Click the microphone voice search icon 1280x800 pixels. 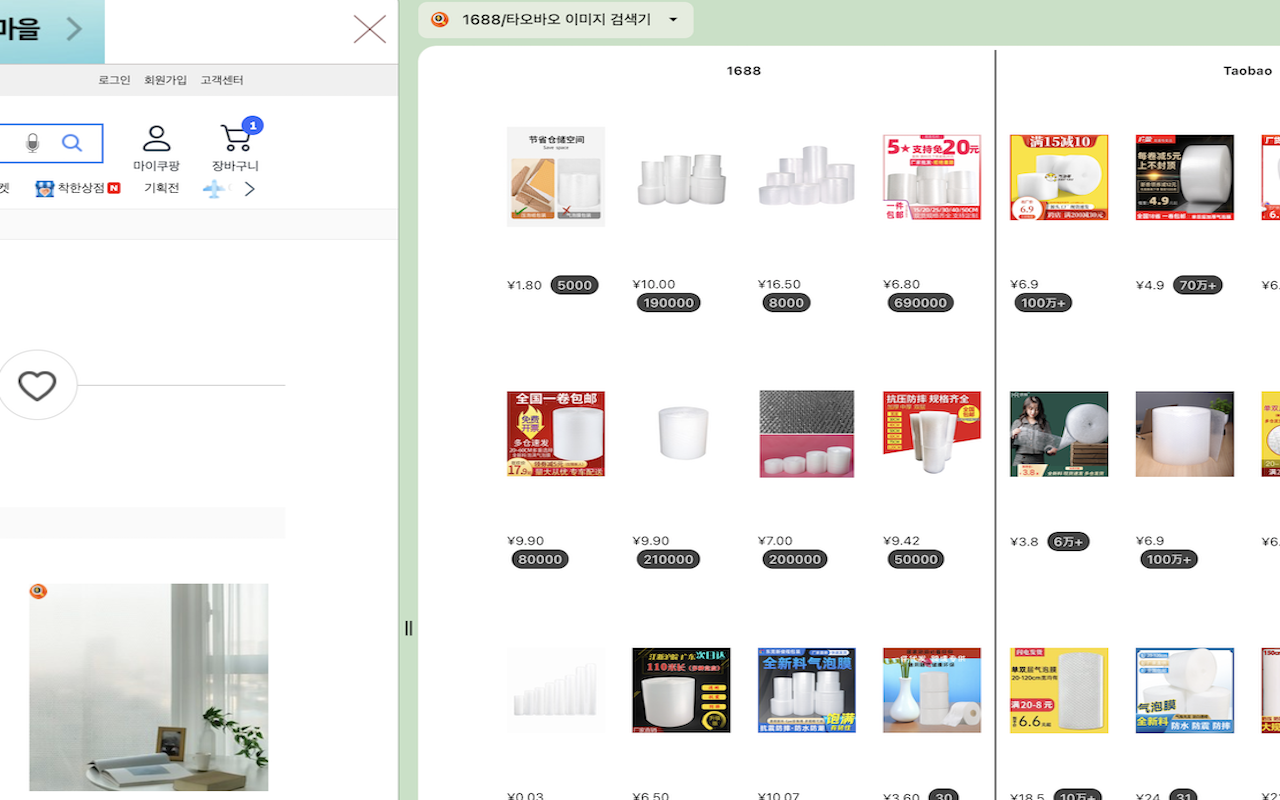[32, 144]
